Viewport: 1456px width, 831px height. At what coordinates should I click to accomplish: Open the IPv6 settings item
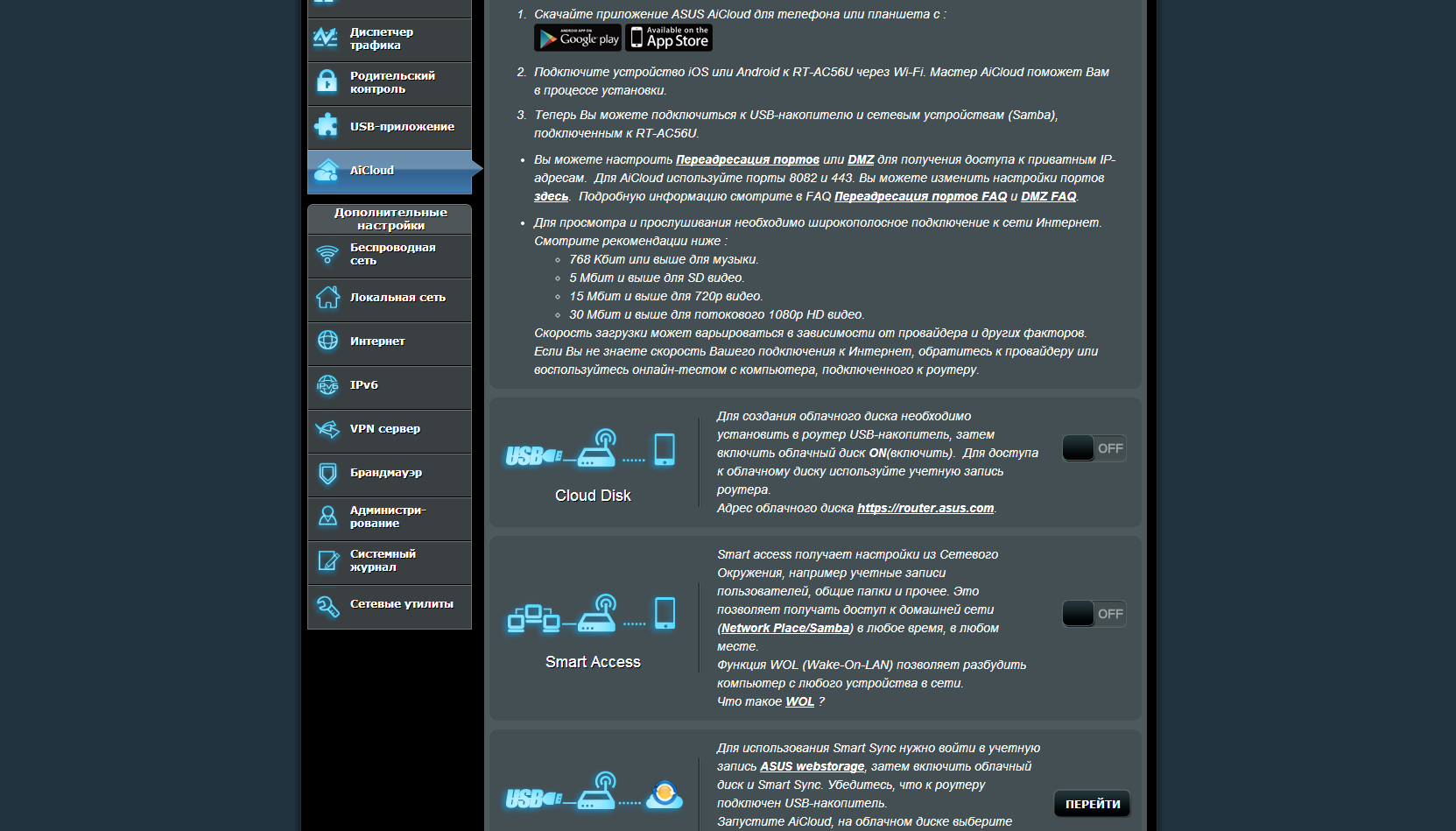pos(390,387)
